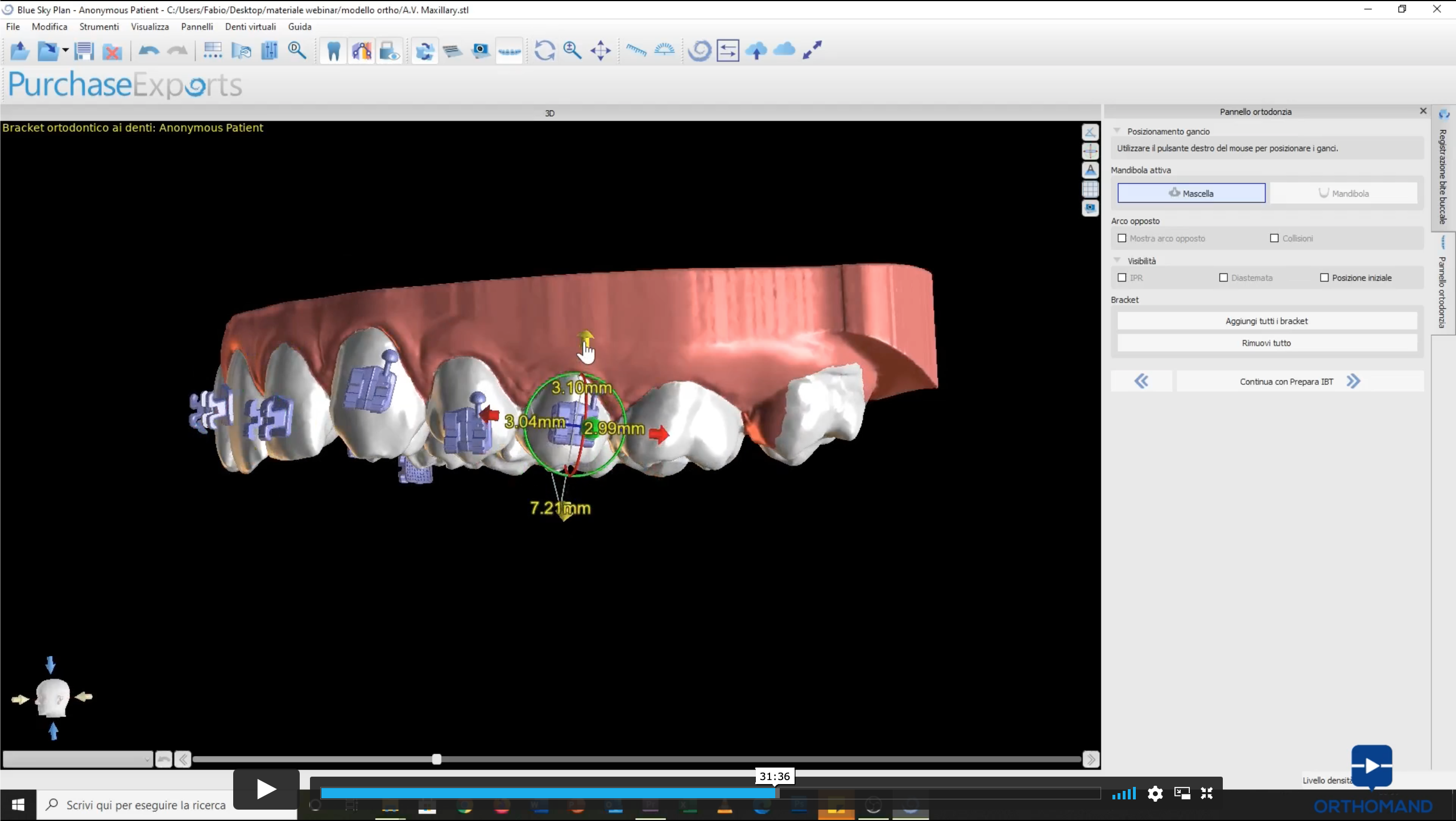
Task: Select the pan move arrows tool
Action: point(600,51)
